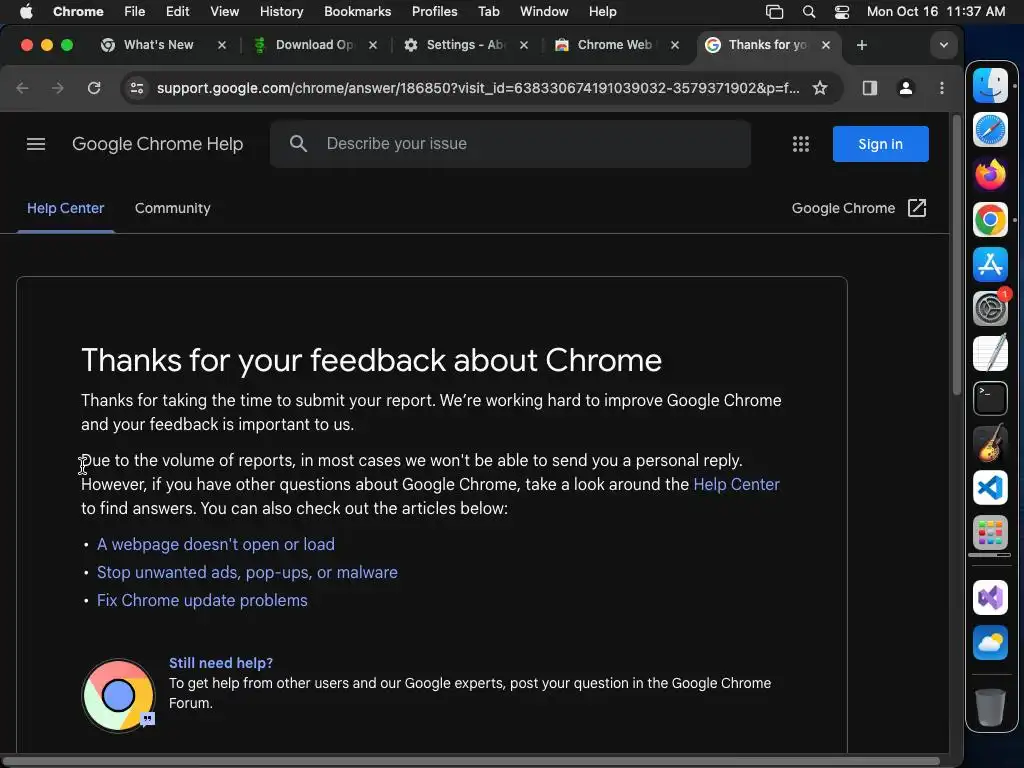Switch to the What's New tab

158,45
